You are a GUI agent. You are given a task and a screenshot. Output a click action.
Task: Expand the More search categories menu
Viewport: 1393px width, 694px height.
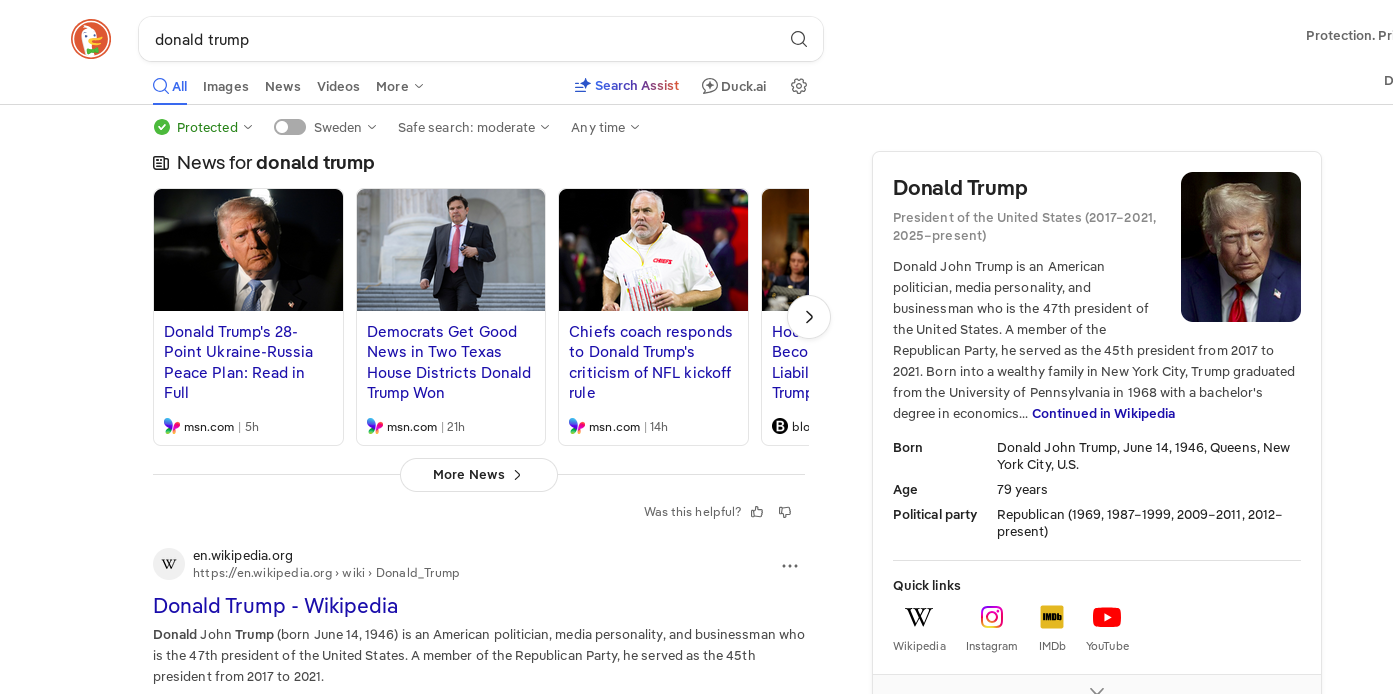point(399,86)
